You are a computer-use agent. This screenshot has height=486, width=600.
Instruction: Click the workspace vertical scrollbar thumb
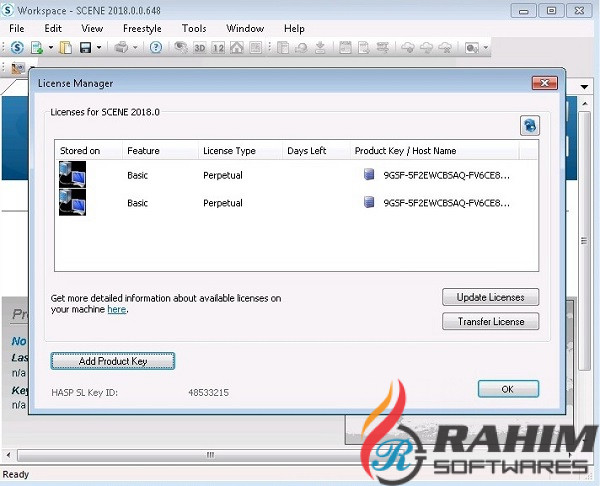click(x=584, y=241)
